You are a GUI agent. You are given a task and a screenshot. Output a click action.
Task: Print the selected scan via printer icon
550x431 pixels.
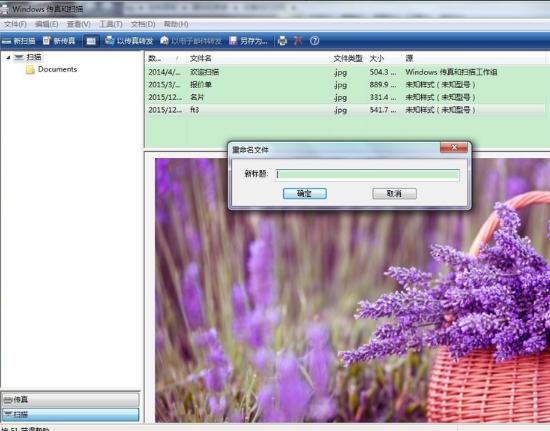click(282, 41)
